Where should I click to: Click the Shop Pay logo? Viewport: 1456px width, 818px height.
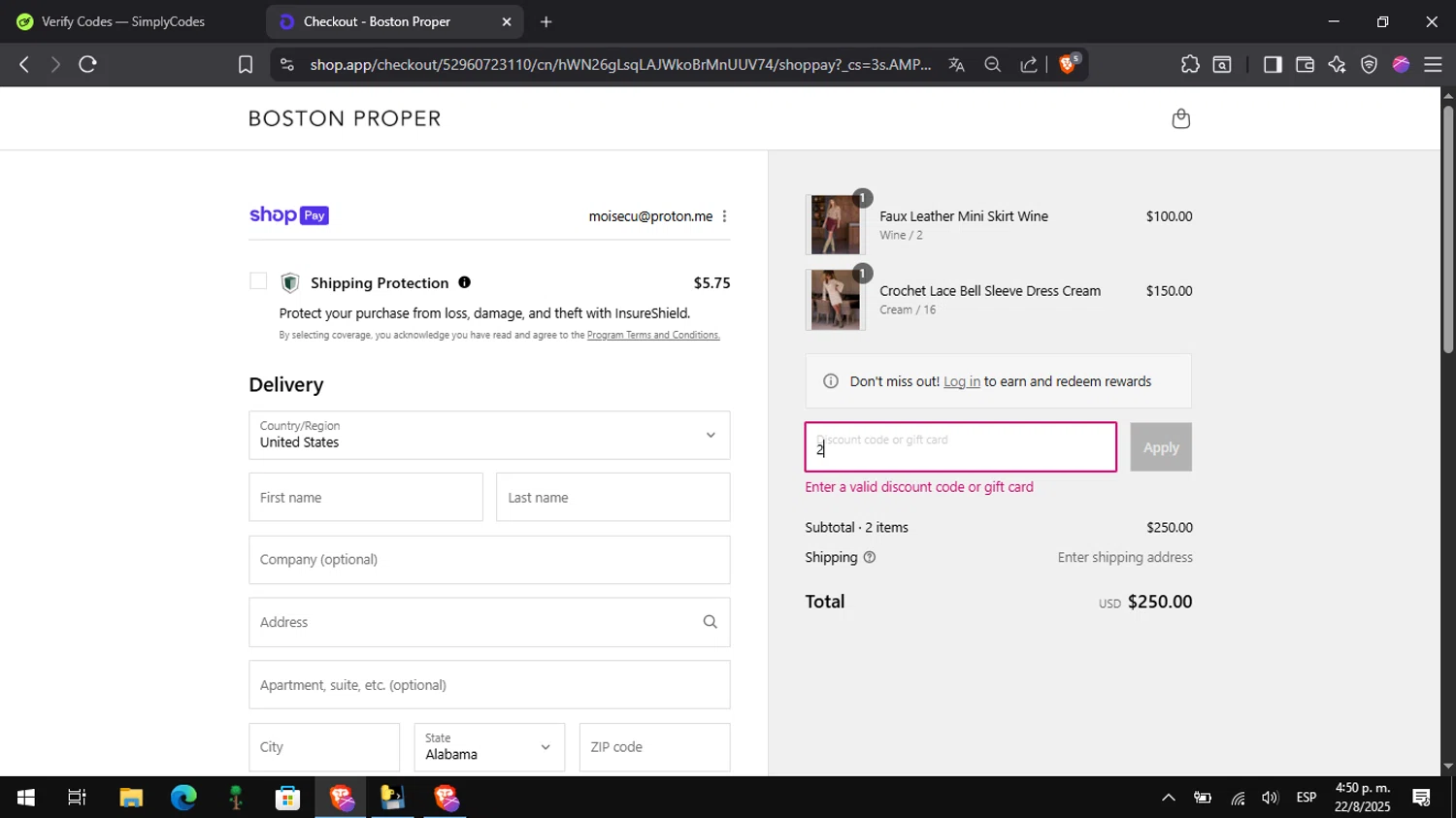click(x=289, y=215)
